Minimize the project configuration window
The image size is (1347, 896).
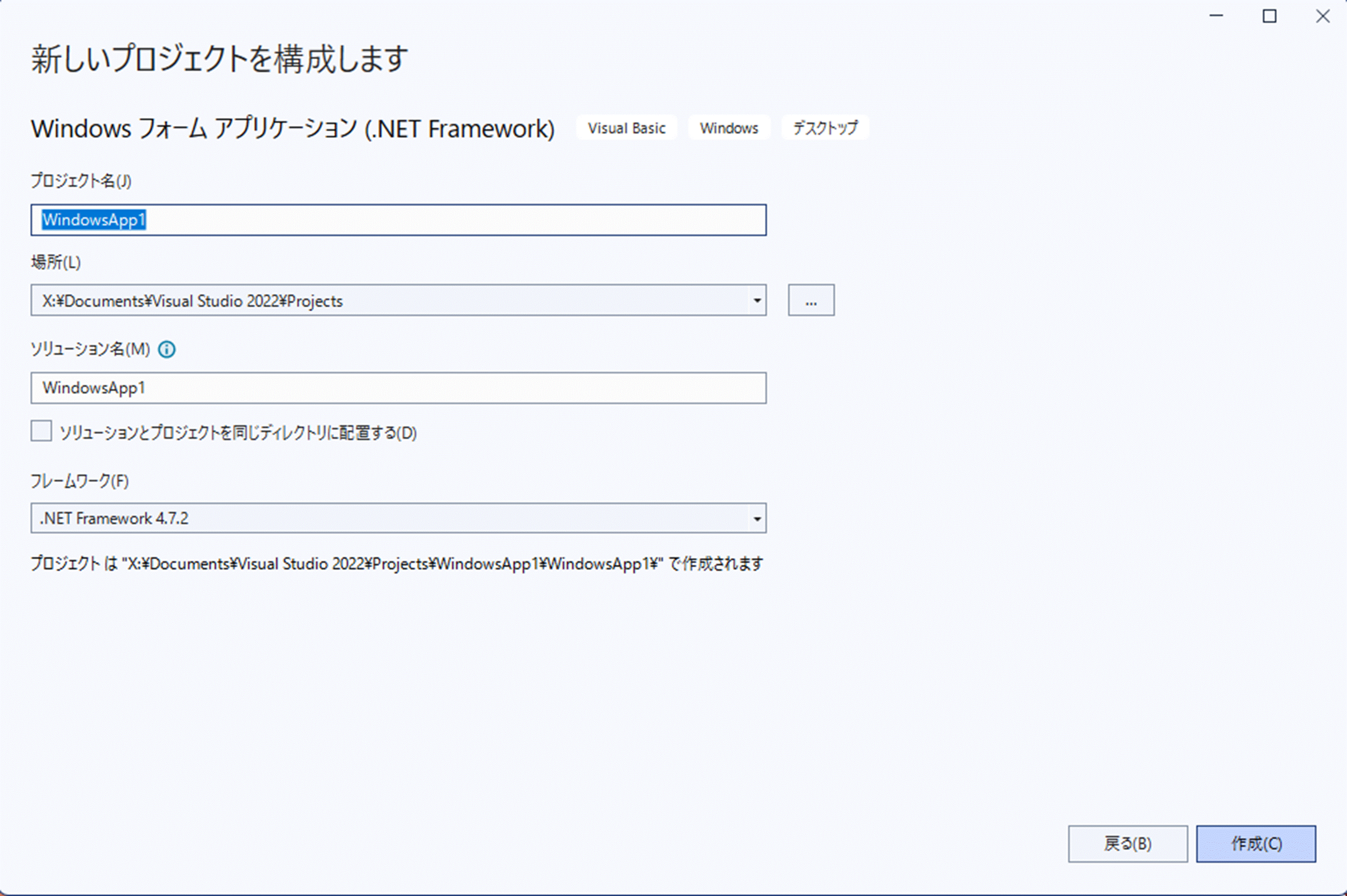pos(1216,16)
